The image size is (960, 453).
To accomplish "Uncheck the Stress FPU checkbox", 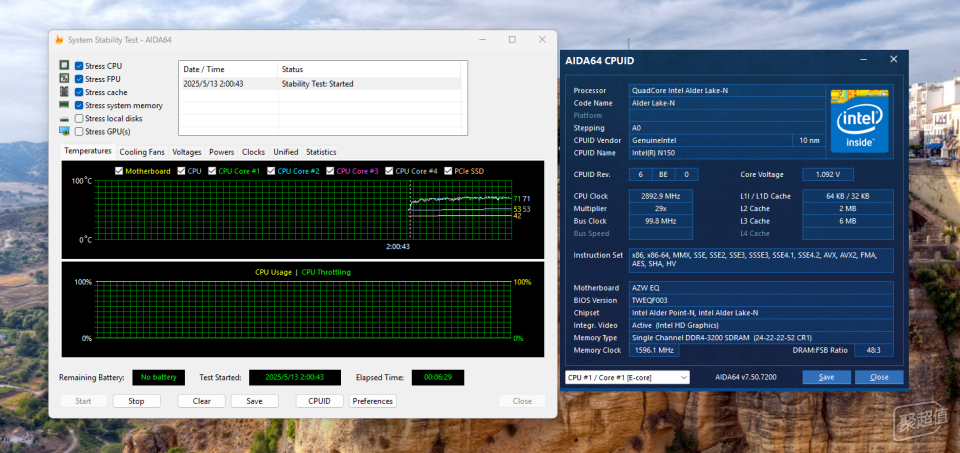I will tap(79, 79).
